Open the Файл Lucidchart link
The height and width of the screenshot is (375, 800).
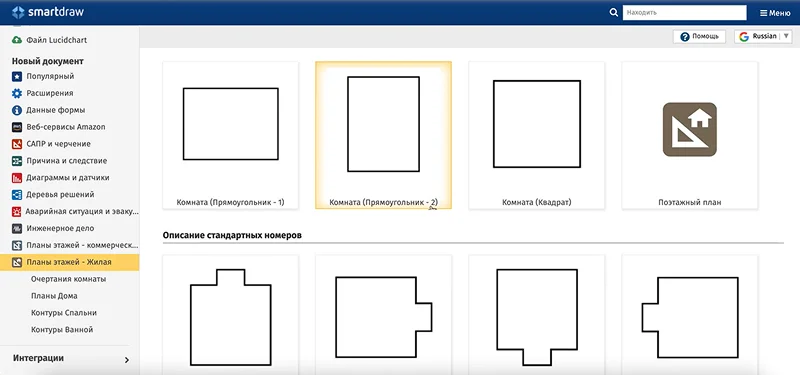point(57,40)
